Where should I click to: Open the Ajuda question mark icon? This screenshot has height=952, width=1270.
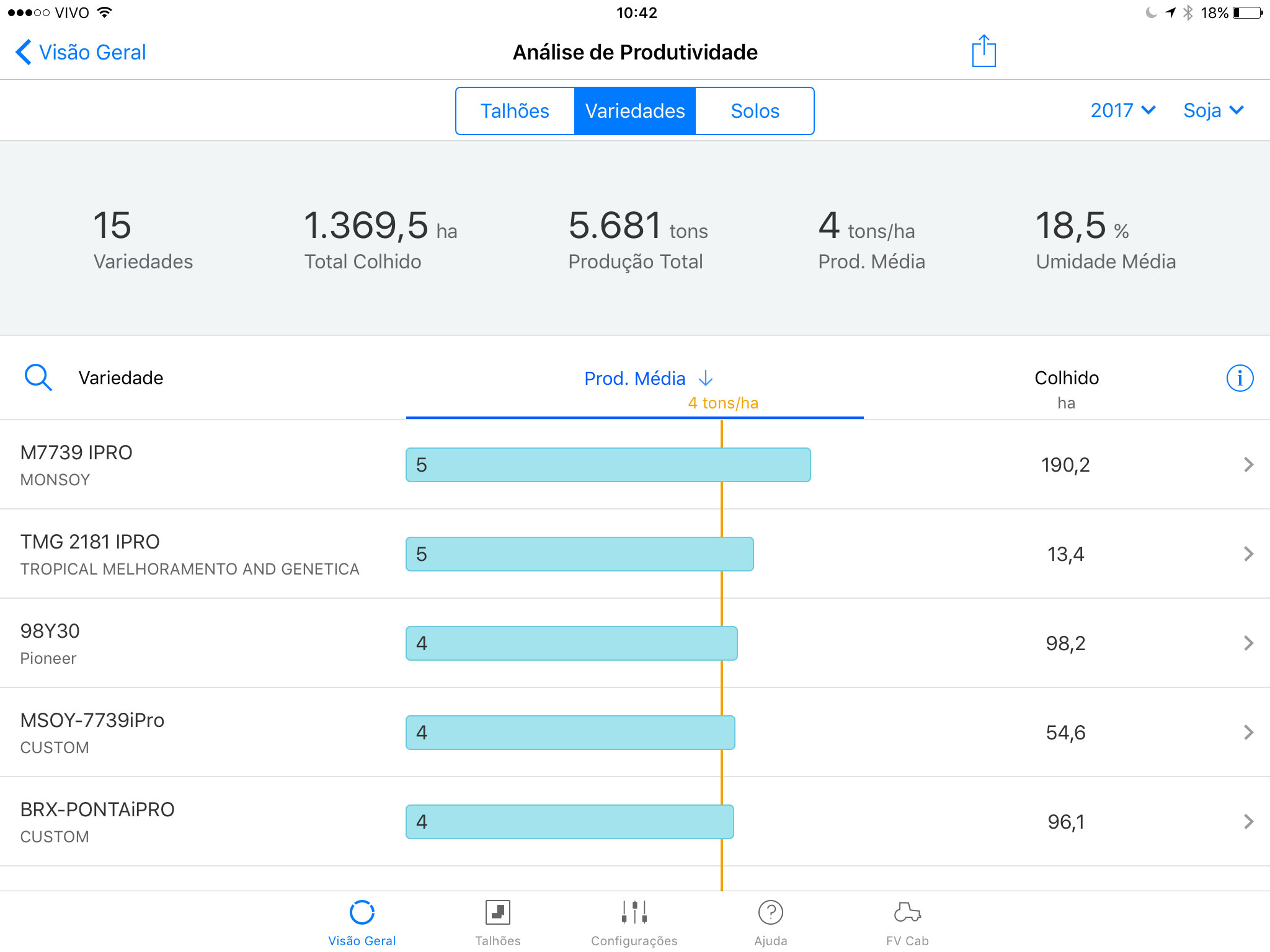click(770, 912)
